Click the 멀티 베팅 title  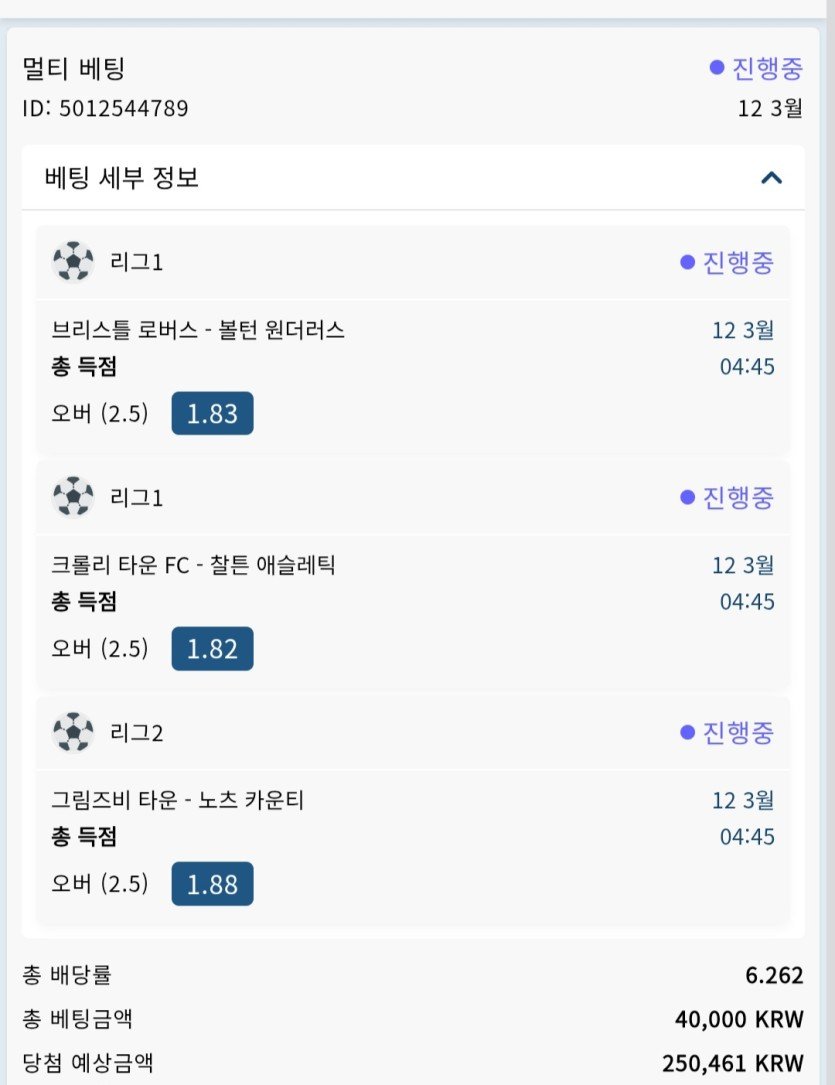tap(73, 69)
